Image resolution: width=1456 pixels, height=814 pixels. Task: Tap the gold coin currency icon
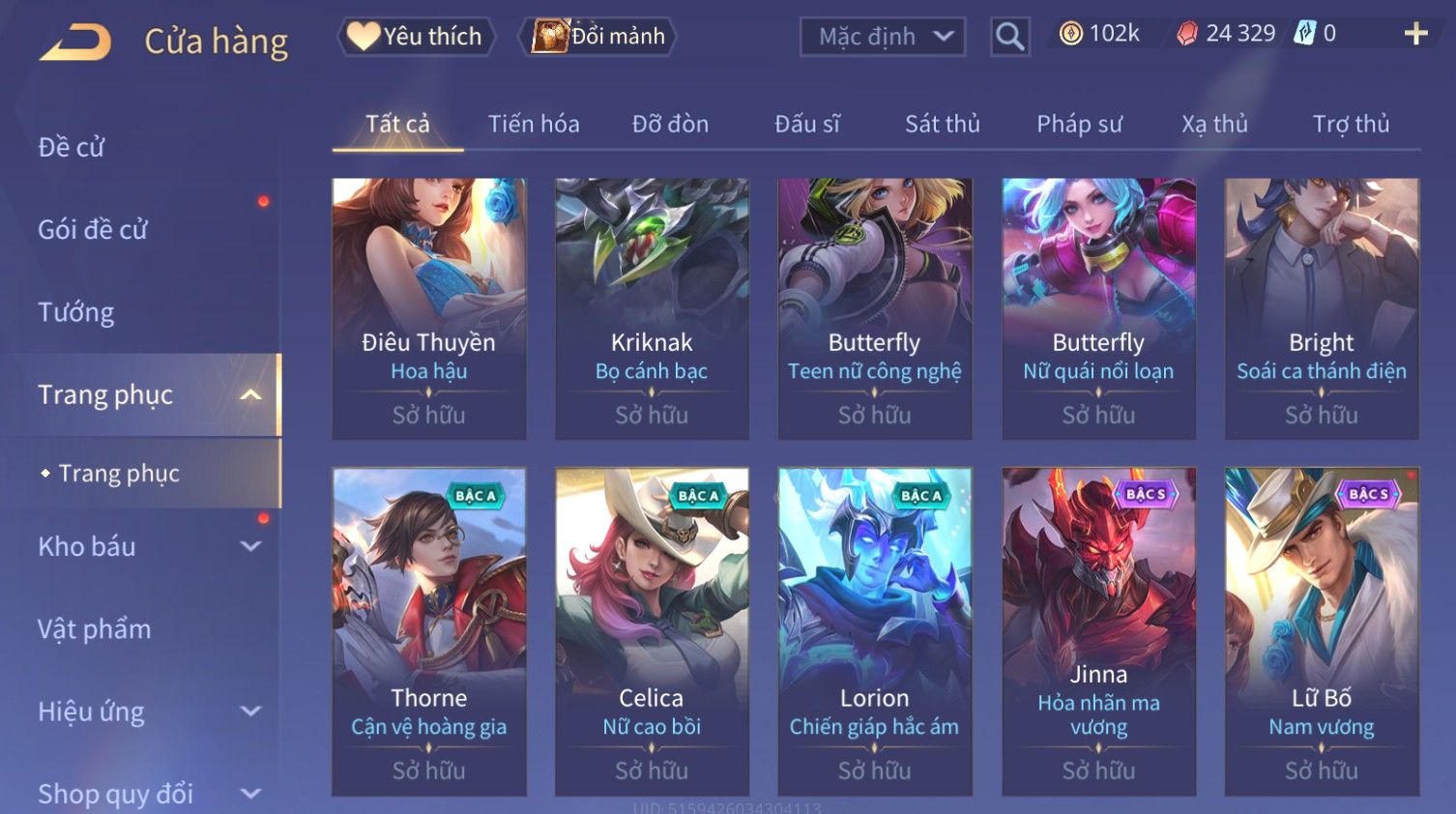click(x=1070, y=34)
